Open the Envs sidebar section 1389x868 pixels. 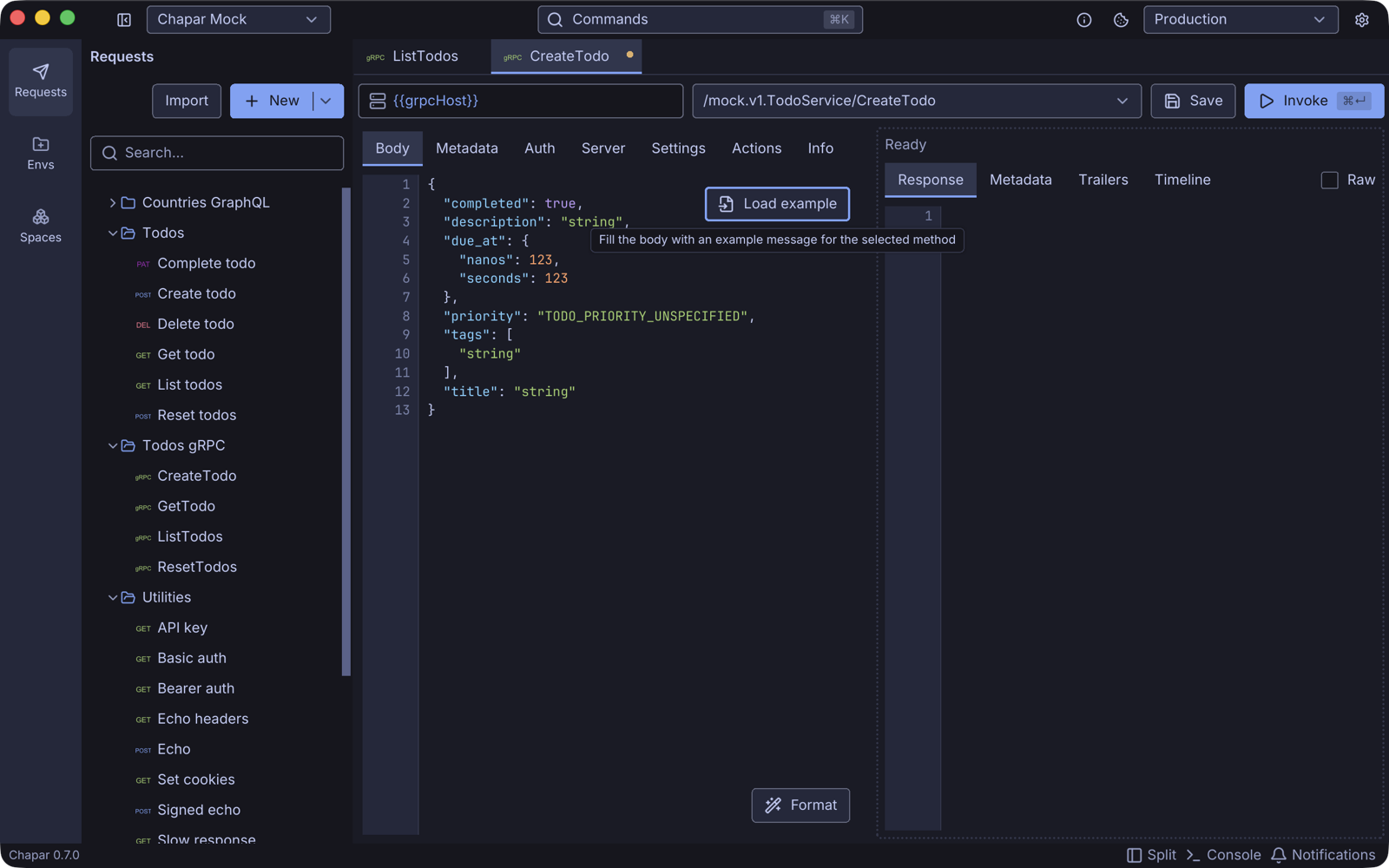click(41, 154)
